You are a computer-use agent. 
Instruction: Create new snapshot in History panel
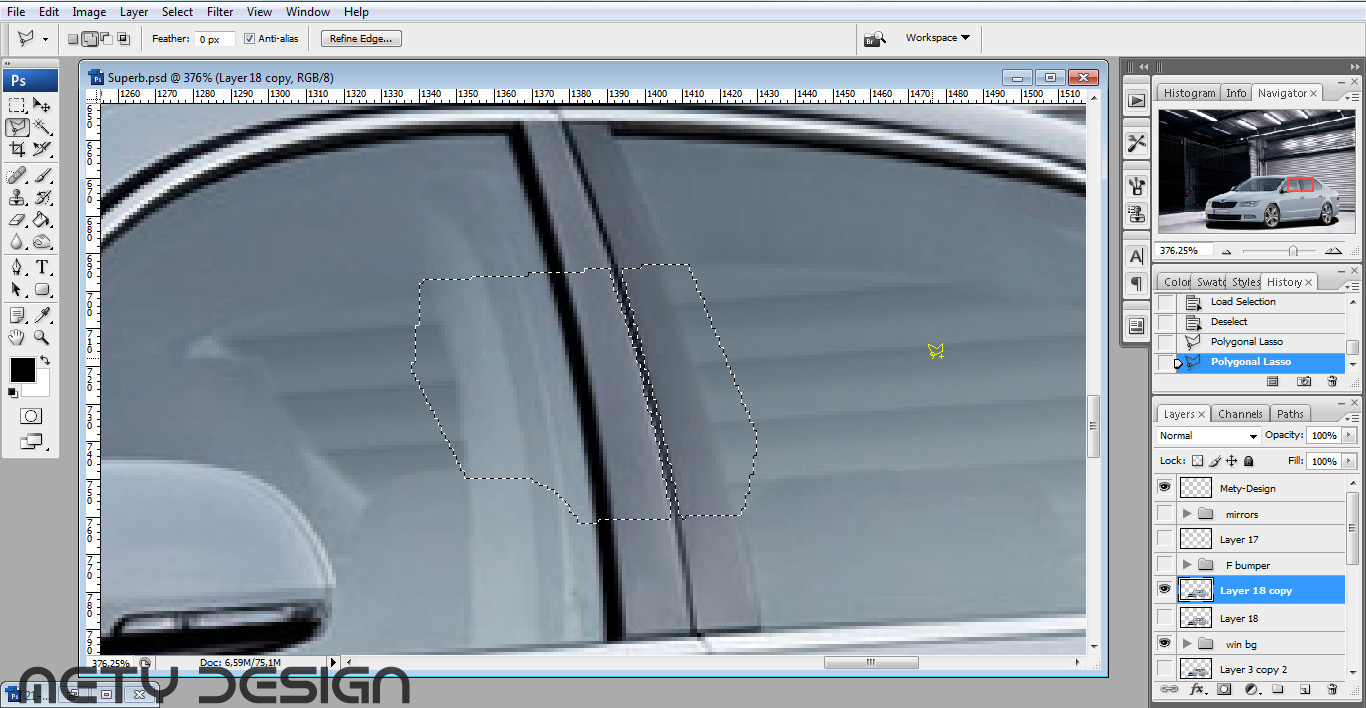[1304, 381]
